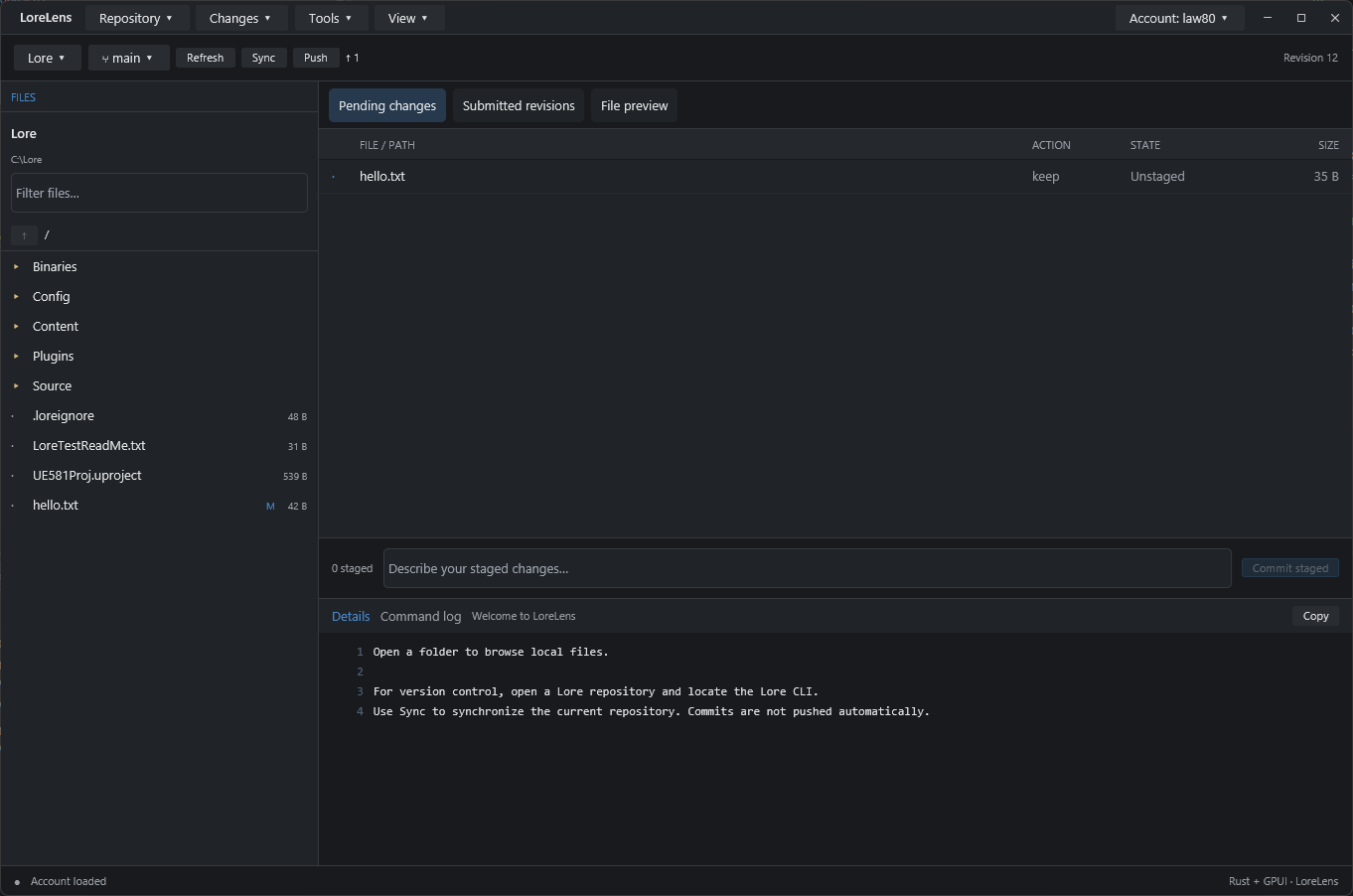Switch to the Pending changes tab
Screen dimensions: 1353x896
point(387,105)
